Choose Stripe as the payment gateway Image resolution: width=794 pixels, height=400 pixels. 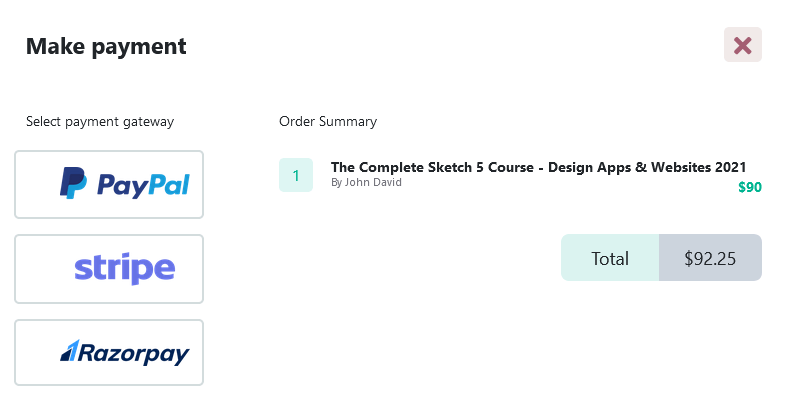[109, 269]
